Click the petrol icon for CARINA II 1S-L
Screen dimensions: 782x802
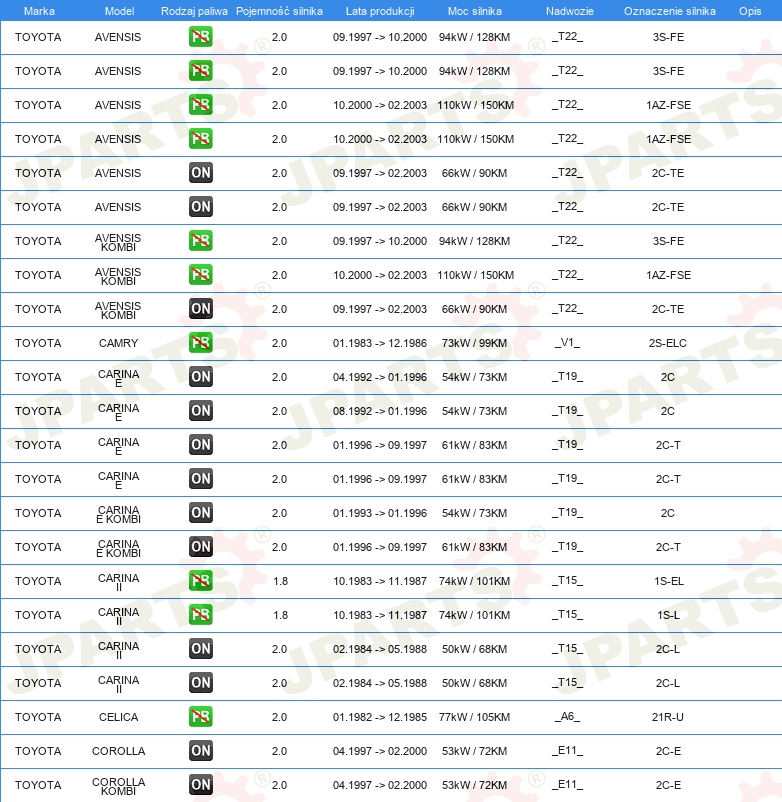[200, 615]
